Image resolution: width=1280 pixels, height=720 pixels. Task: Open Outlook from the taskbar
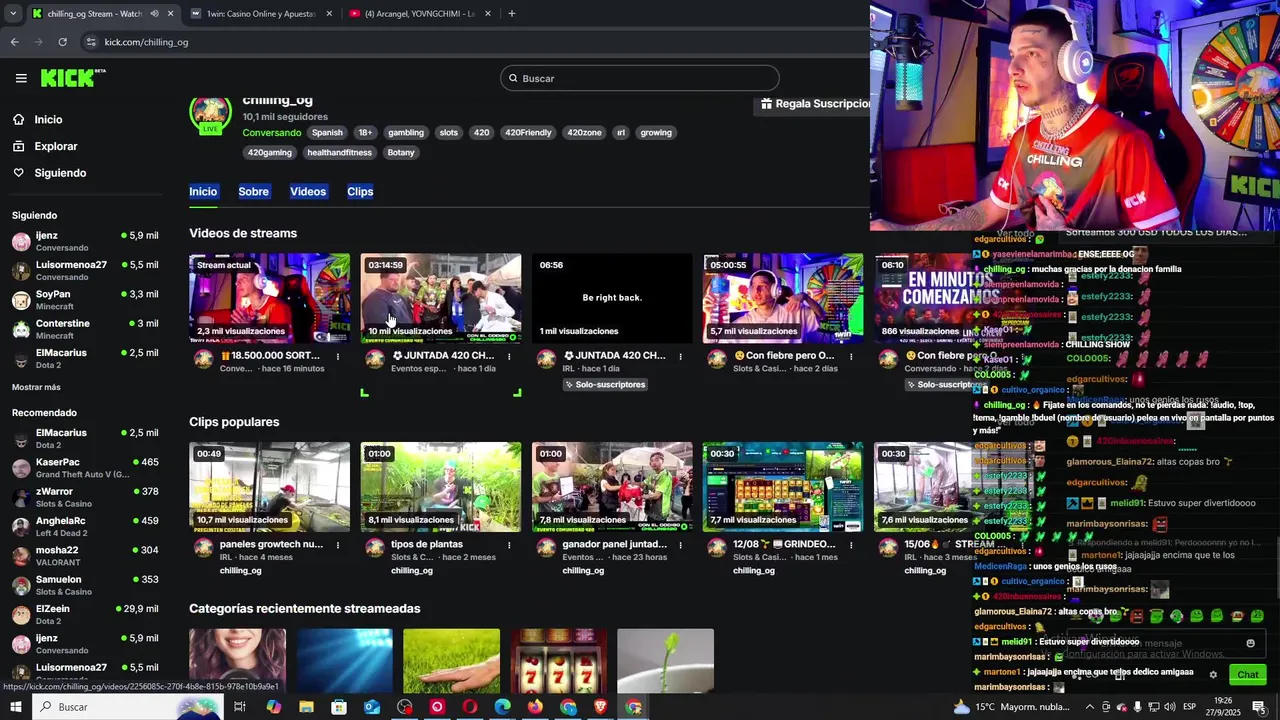[x=372, y=707]
